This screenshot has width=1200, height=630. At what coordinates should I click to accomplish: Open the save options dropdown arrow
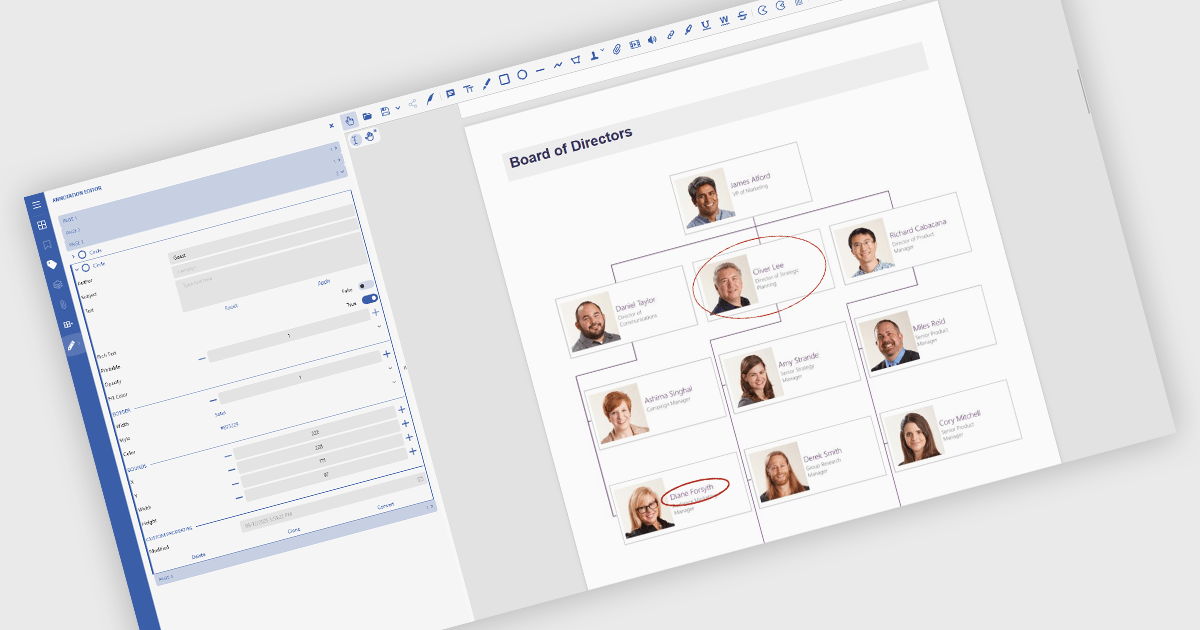point(397,108)
